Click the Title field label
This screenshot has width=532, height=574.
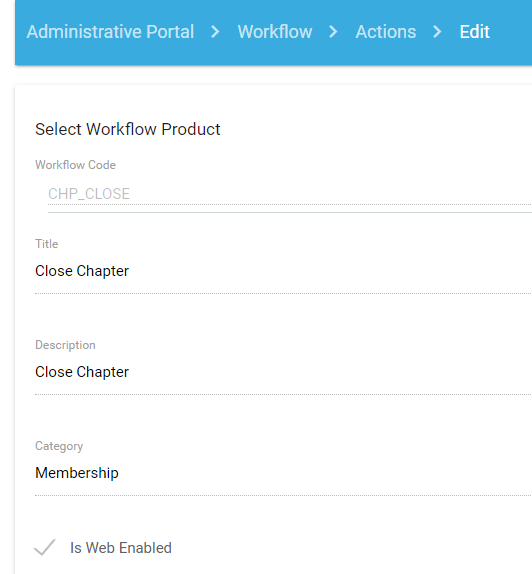46,244
